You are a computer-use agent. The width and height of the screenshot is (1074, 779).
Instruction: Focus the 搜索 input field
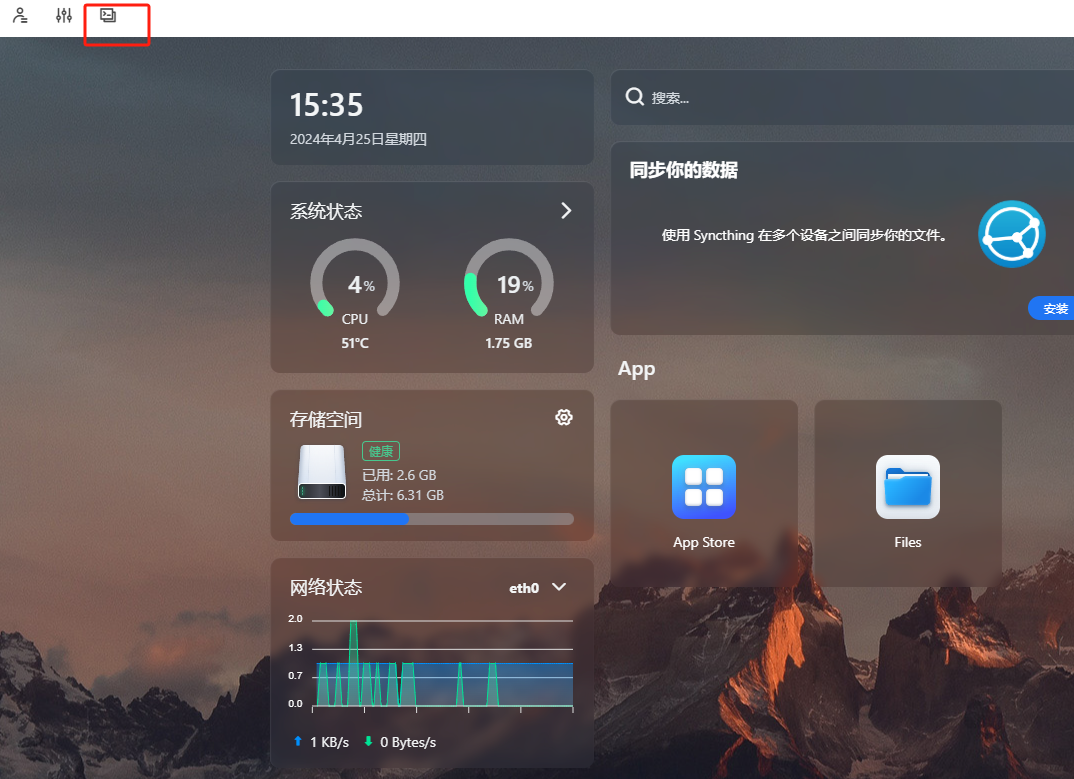pyautogui.click(x=850, y=98)
